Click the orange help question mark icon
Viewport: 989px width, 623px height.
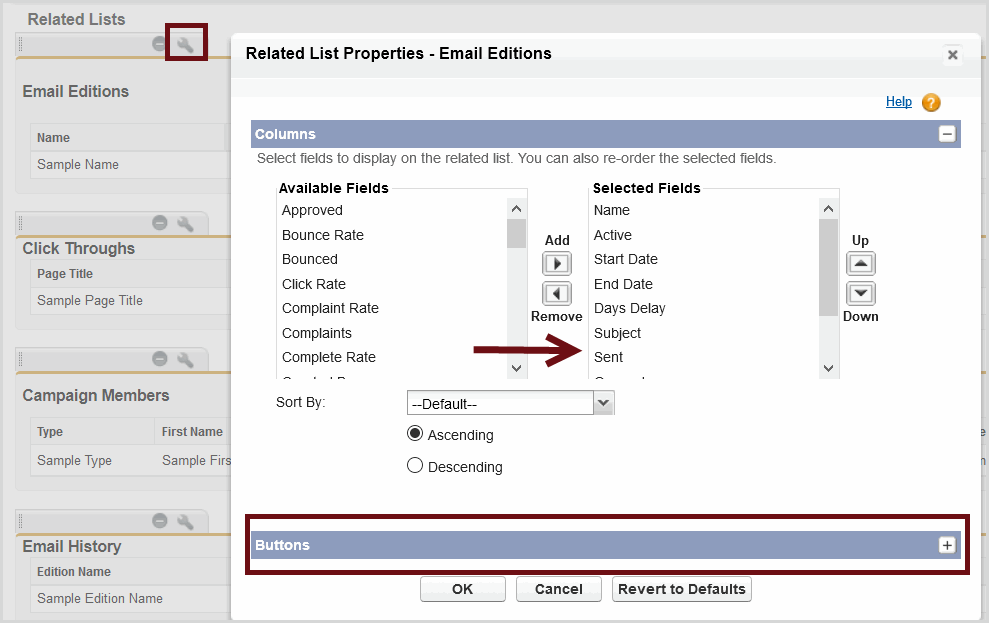pyautogui.click(x=931, y=102)
